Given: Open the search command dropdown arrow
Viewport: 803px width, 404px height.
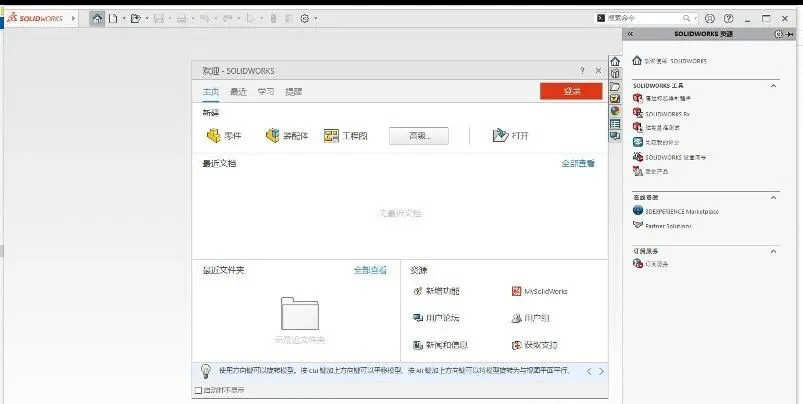Looking at the screenshot, I should 695,18.
